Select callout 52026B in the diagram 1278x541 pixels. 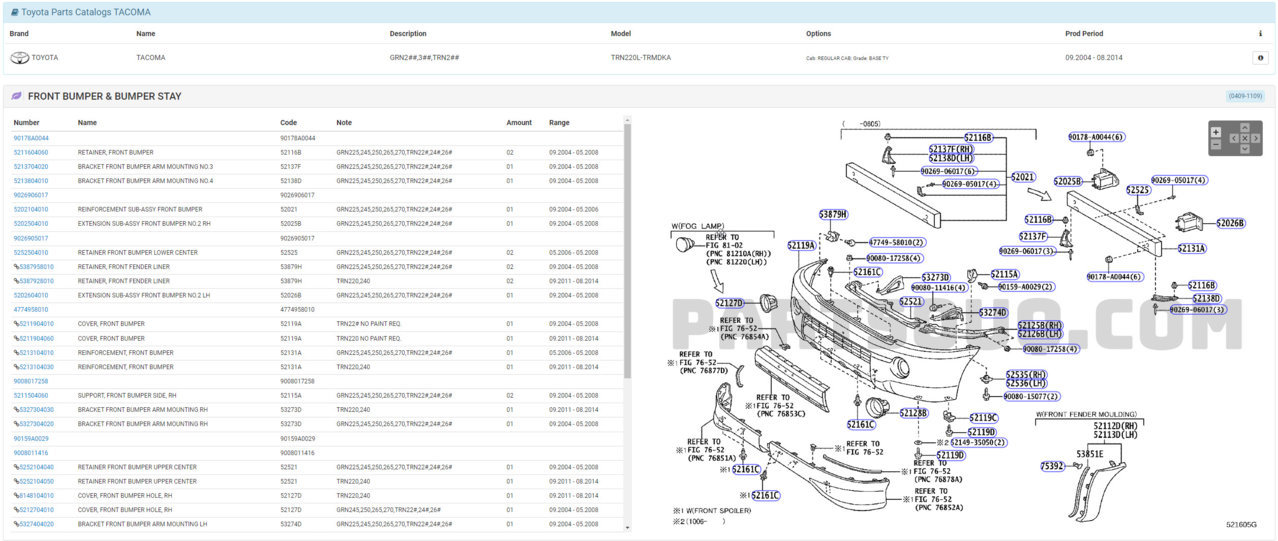[x=1231, y=223]
